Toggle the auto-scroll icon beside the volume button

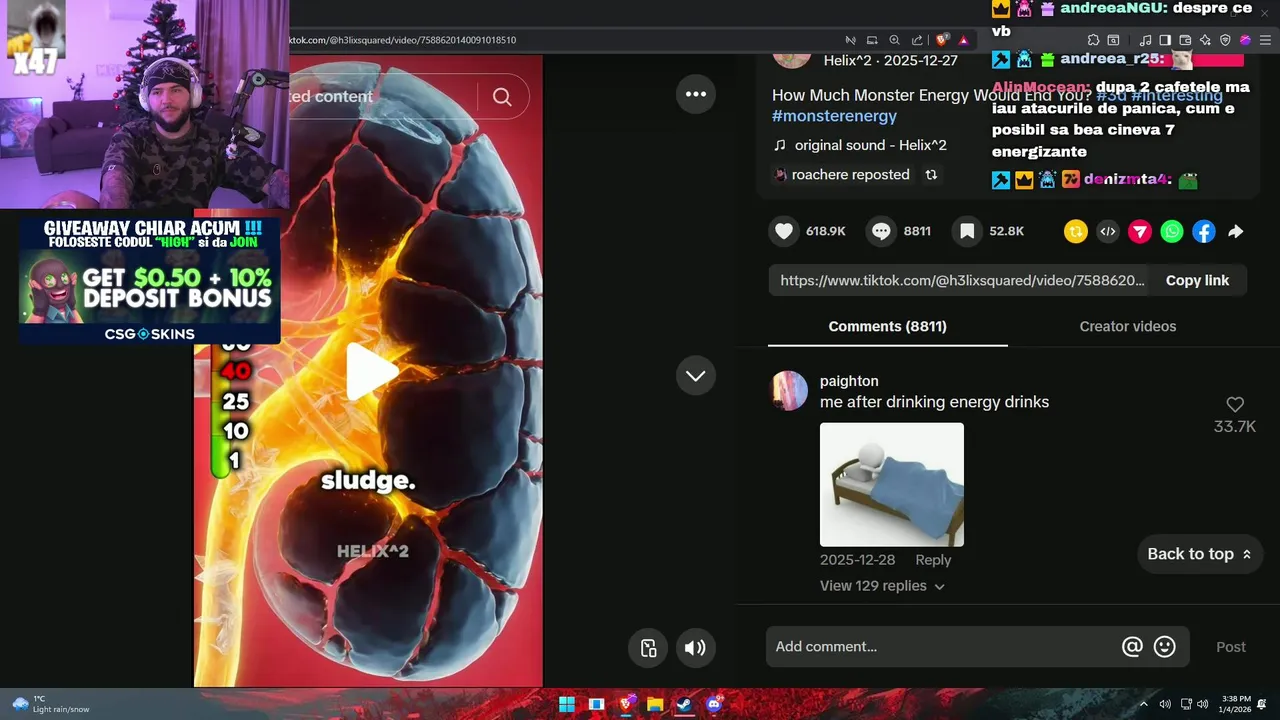648,648
